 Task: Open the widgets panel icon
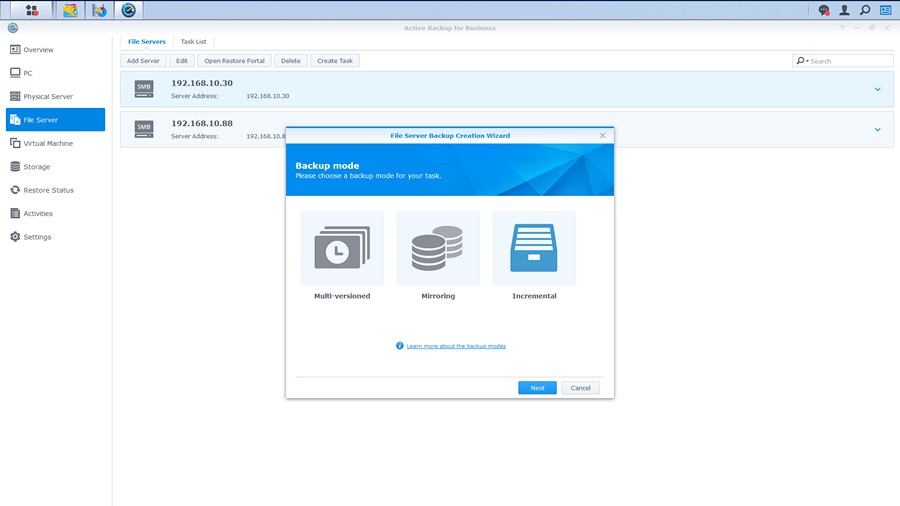click(x=885, y=10)
